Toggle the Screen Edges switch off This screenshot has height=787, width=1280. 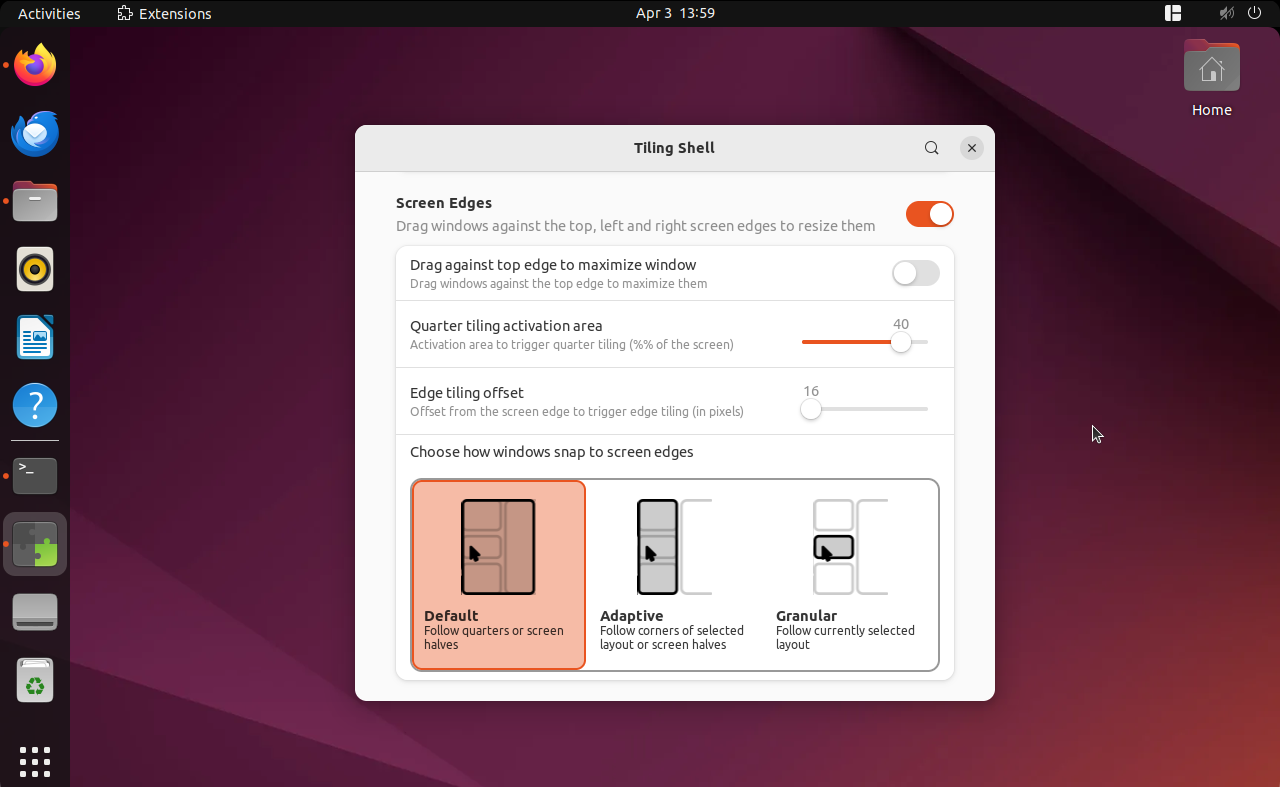930,214
